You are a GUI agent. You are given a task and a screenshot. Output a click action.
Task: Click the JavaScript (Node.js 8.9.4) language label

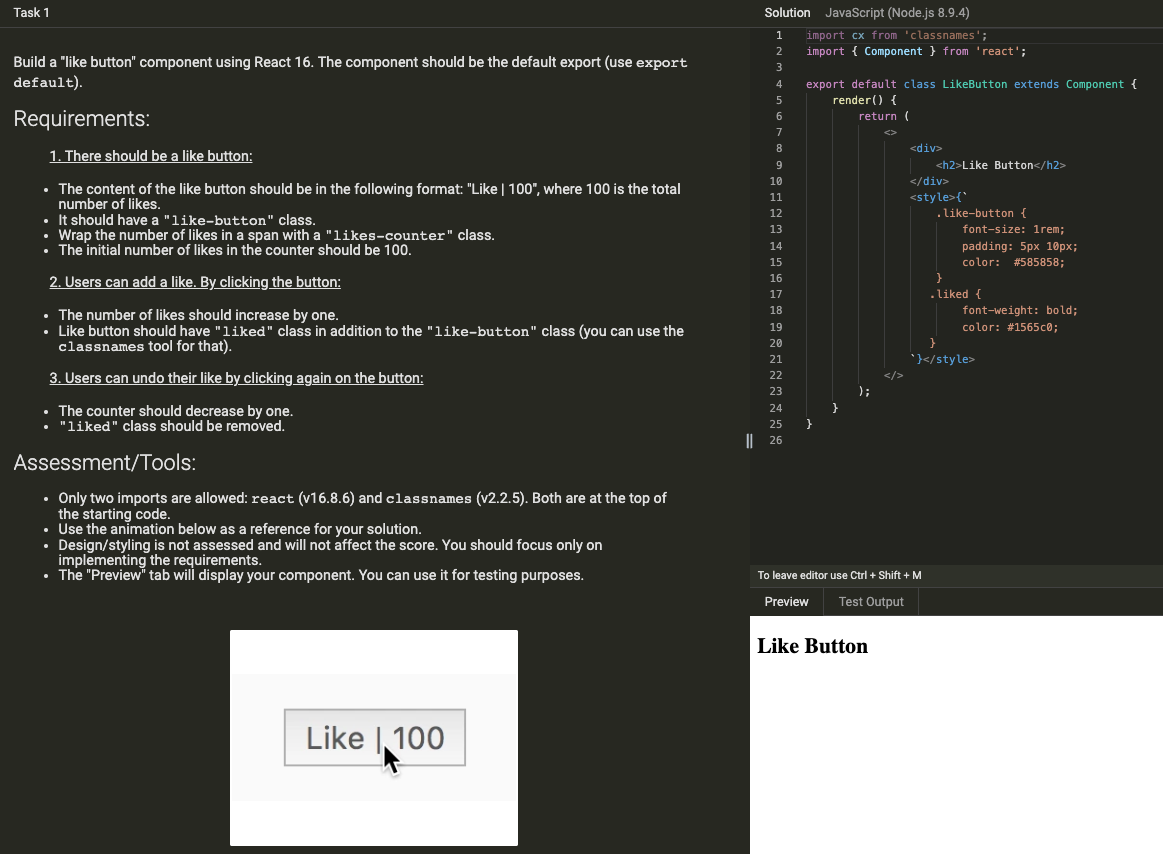[897, 13]
